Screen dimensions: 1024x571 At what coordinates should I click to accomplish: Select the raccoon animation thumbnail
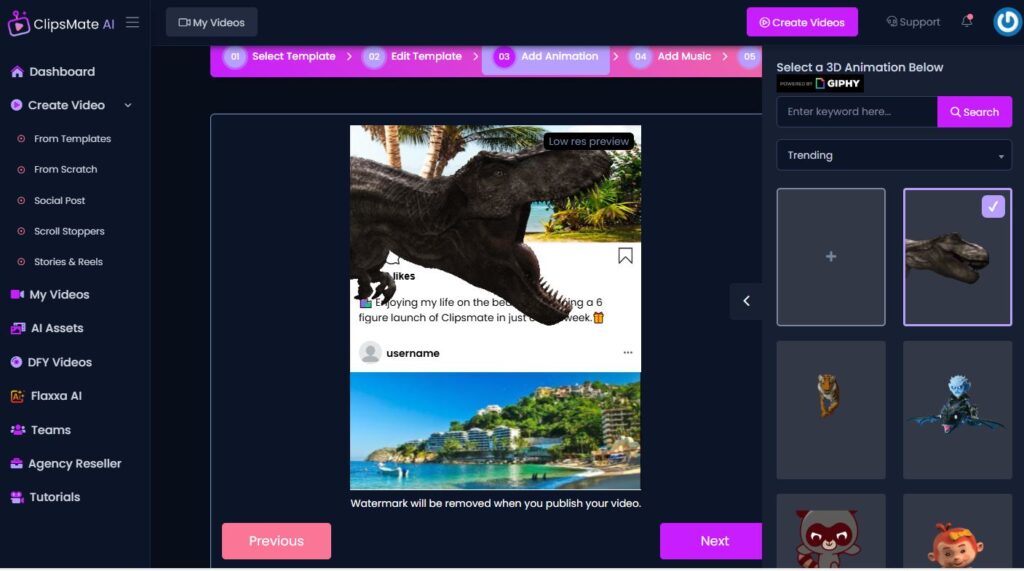(x=831, y=531)
